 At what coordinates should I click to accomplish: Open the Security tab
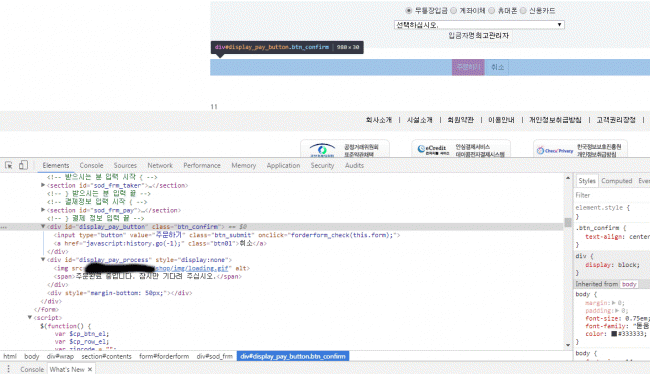[322, 165]
